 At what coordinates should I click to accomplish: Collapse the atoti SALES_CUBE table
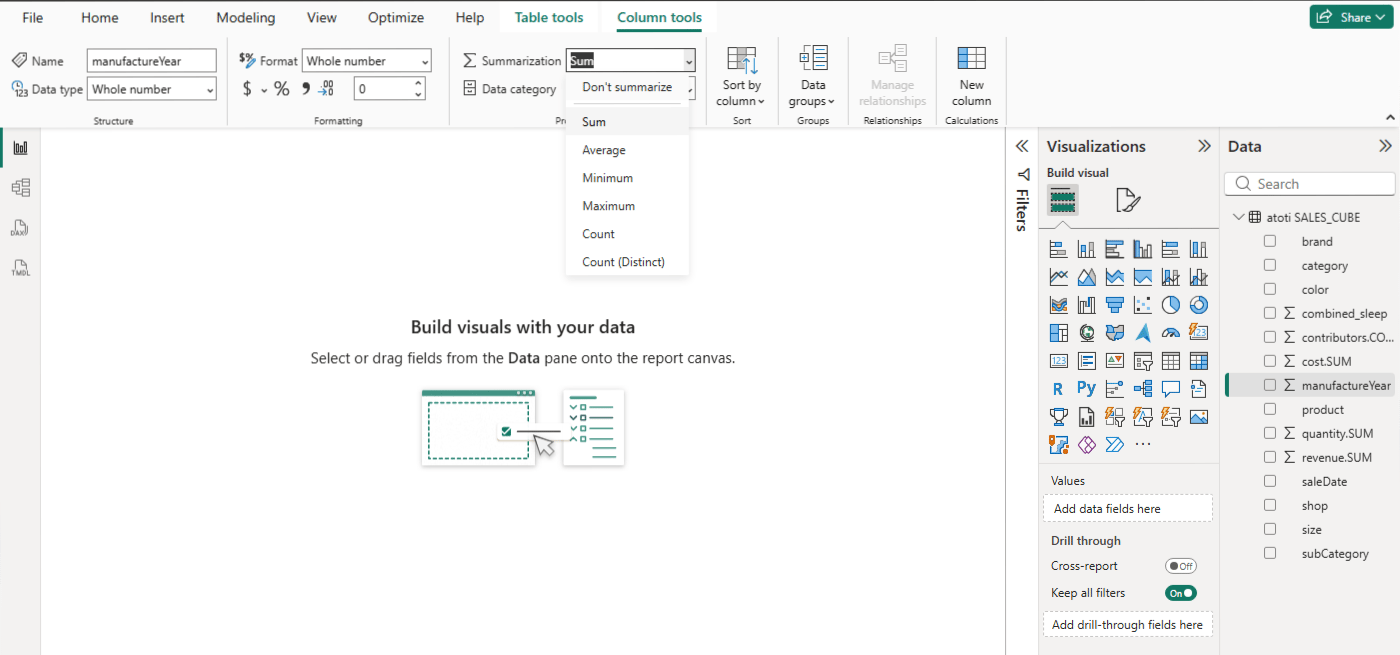(1239, 217)
